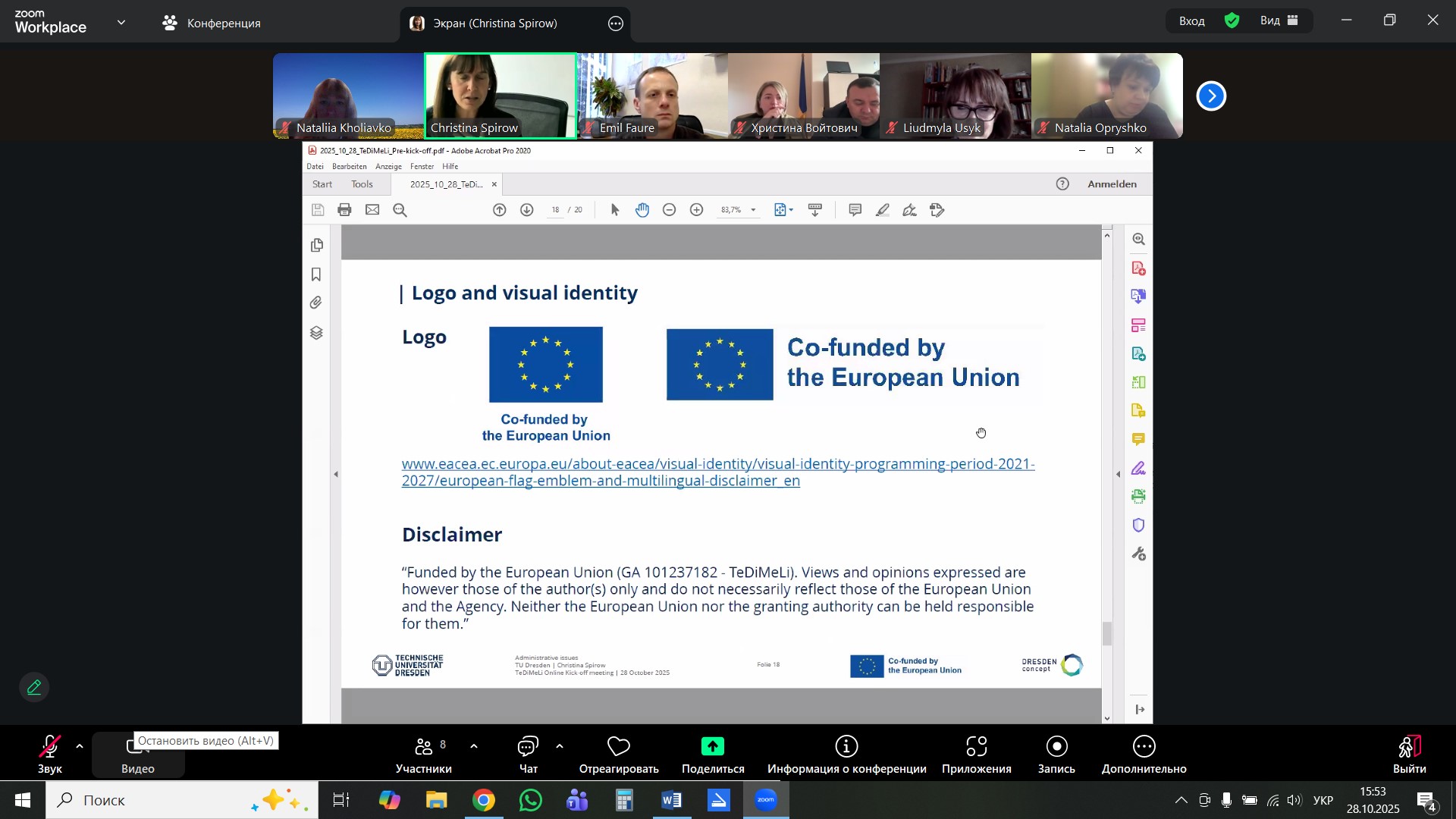Viewport: 1456px width, 819px height.
Task: Switch to the Конференция tab
Action: 212,23
